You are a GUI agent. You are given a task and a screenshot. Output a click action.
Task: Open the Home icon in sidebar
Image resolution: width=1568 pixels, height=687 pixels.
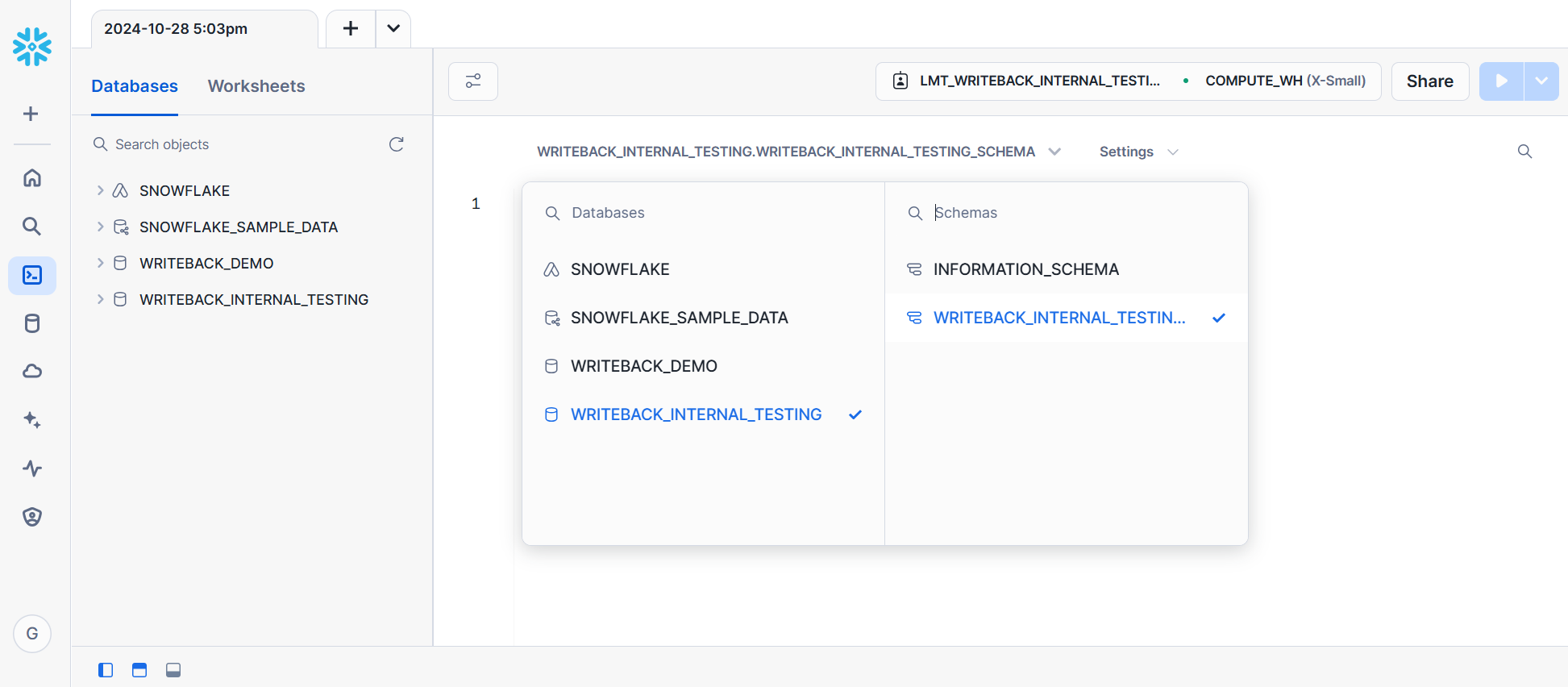pos(32,177)
